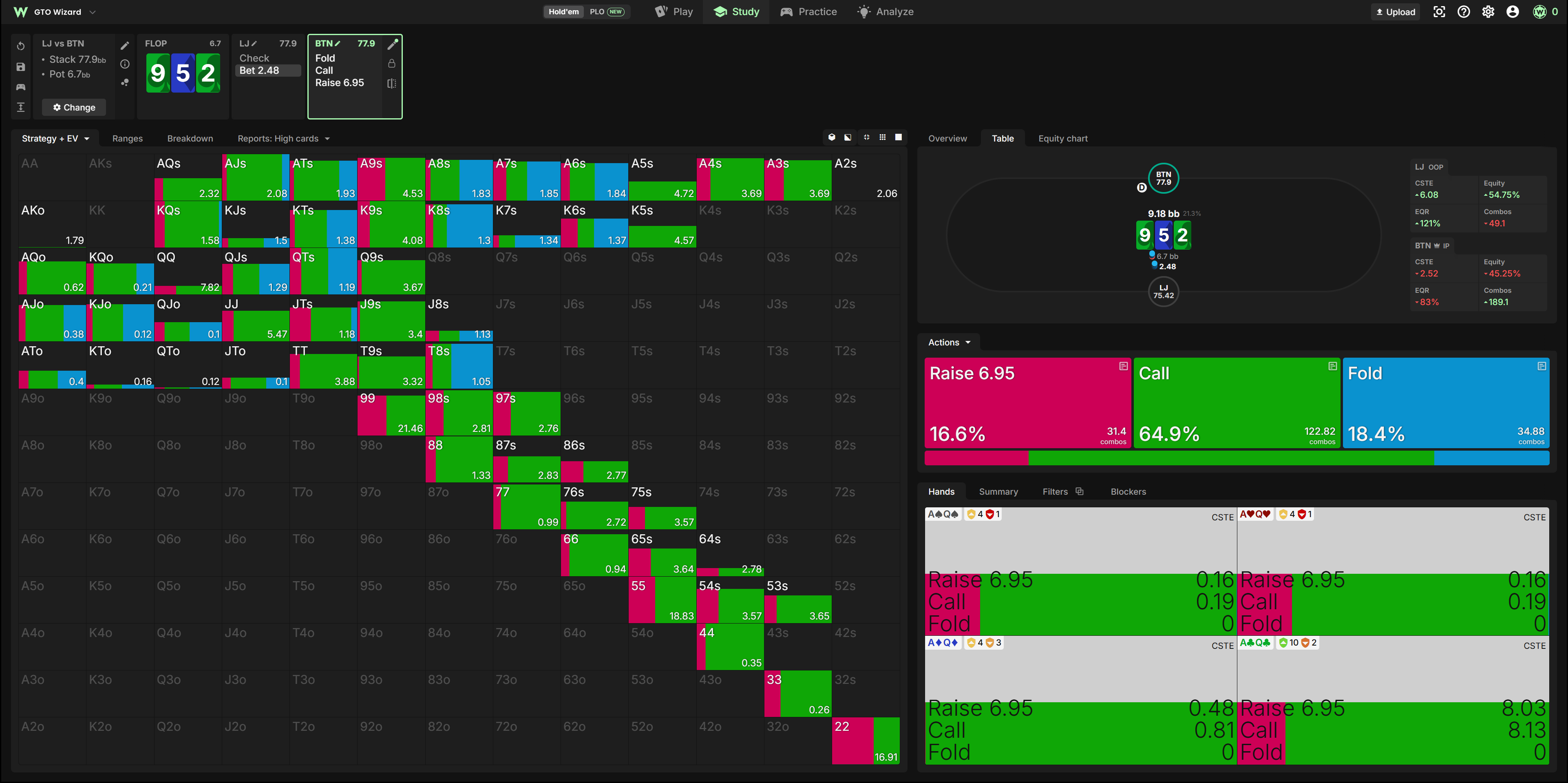The image size is (1568, 783).
Task: Click the blue 5 flop card
Action: 183,73
